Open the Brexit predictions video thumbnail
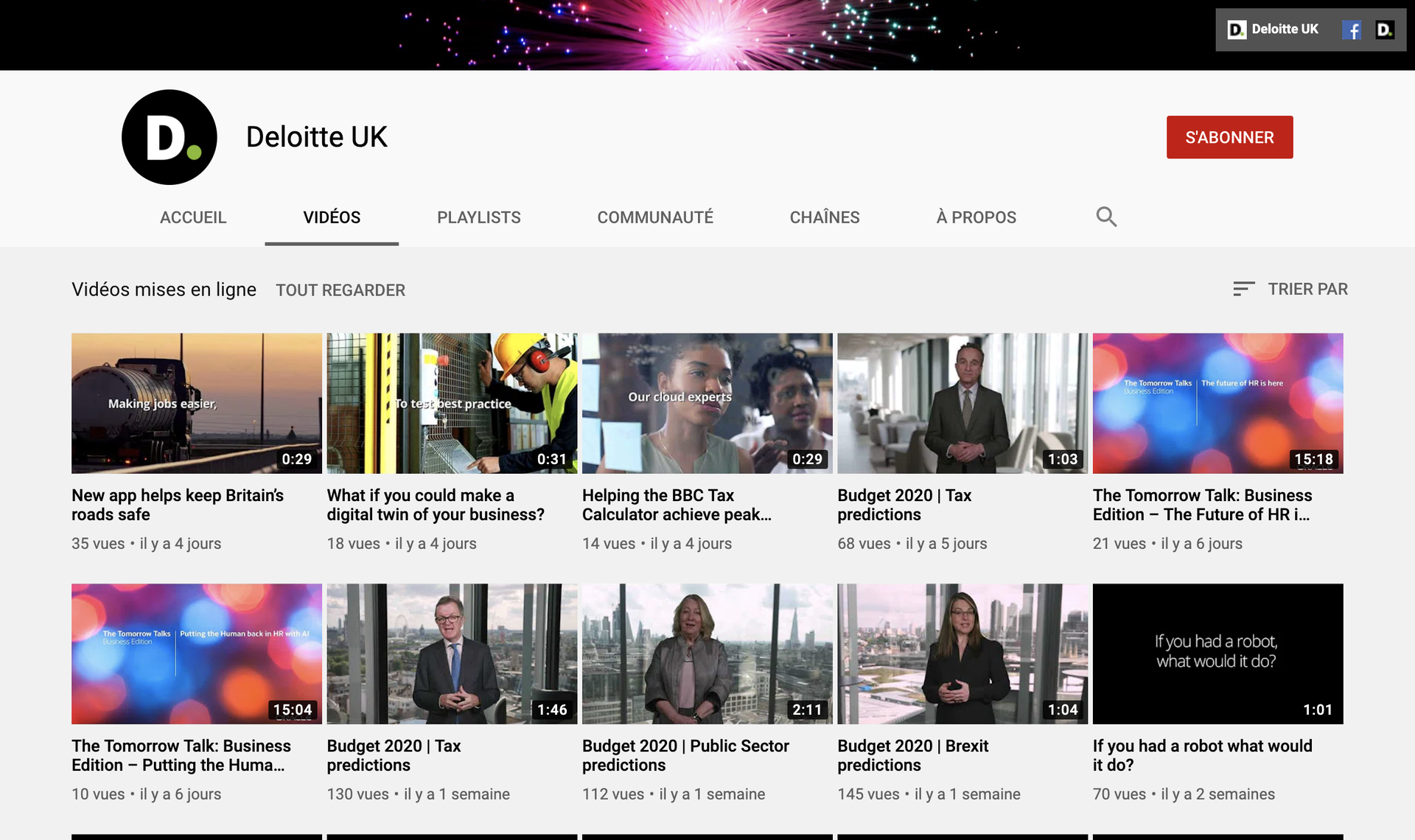Viewport: 1415px width, 840px height. coord(962,654)
